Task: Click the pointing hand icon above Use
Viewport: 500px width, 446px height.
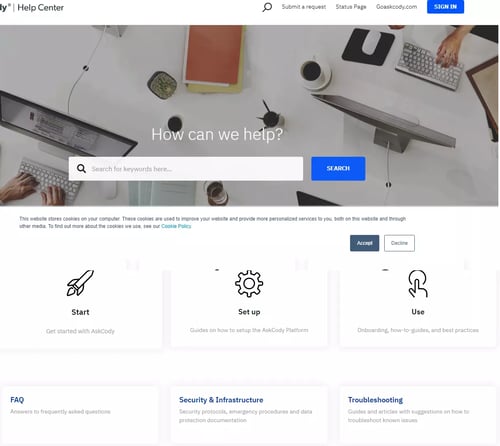Action: [x=418, y=284]
